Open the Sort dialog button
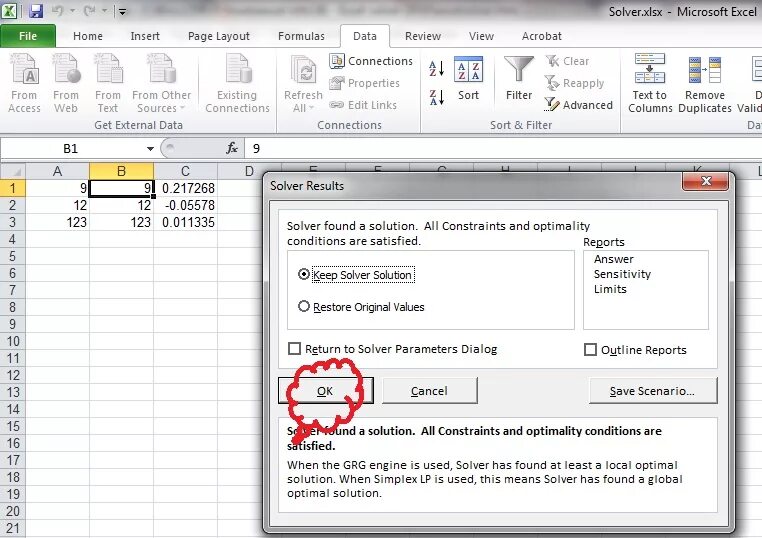 coord(468,79)
